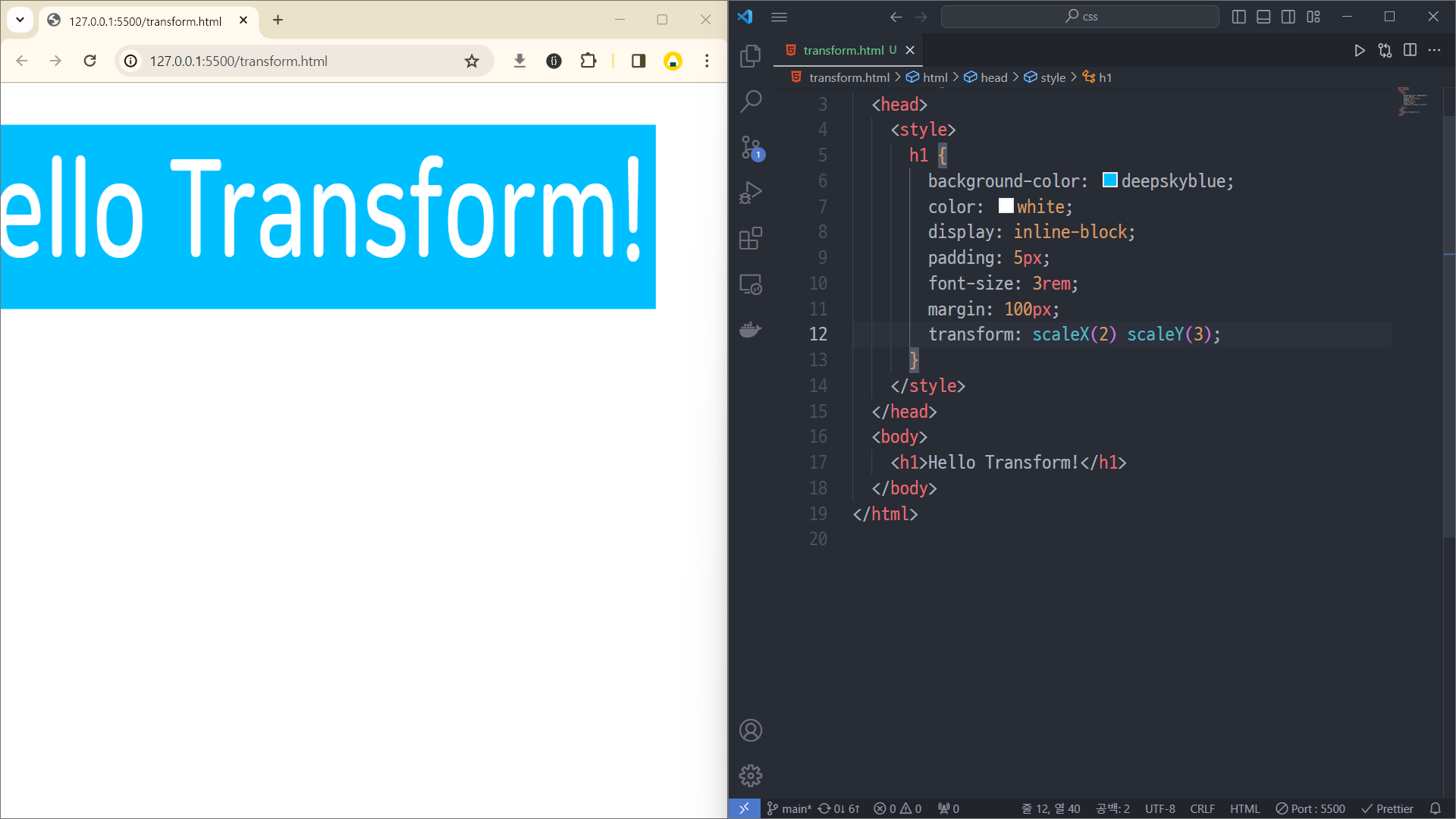Toggle the bottom panel layout button
The image size is (1456, 819).
click(1263, 17)
